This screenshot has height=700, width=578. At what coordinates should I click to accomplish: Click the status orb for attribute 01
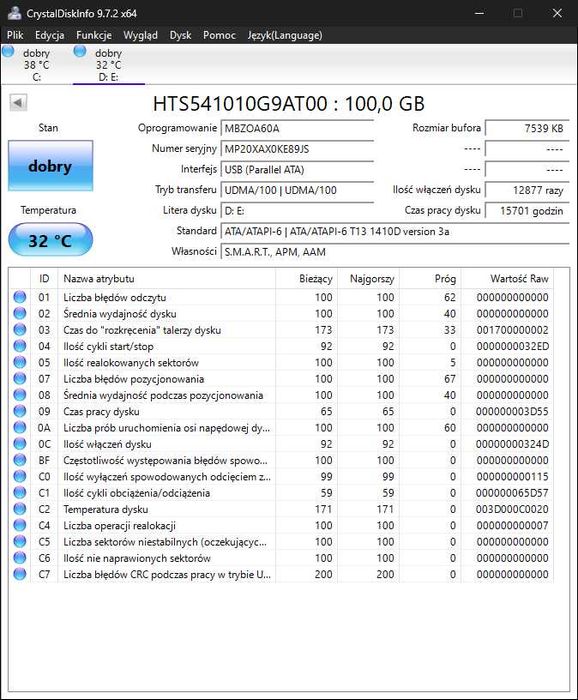pos(20,297)
